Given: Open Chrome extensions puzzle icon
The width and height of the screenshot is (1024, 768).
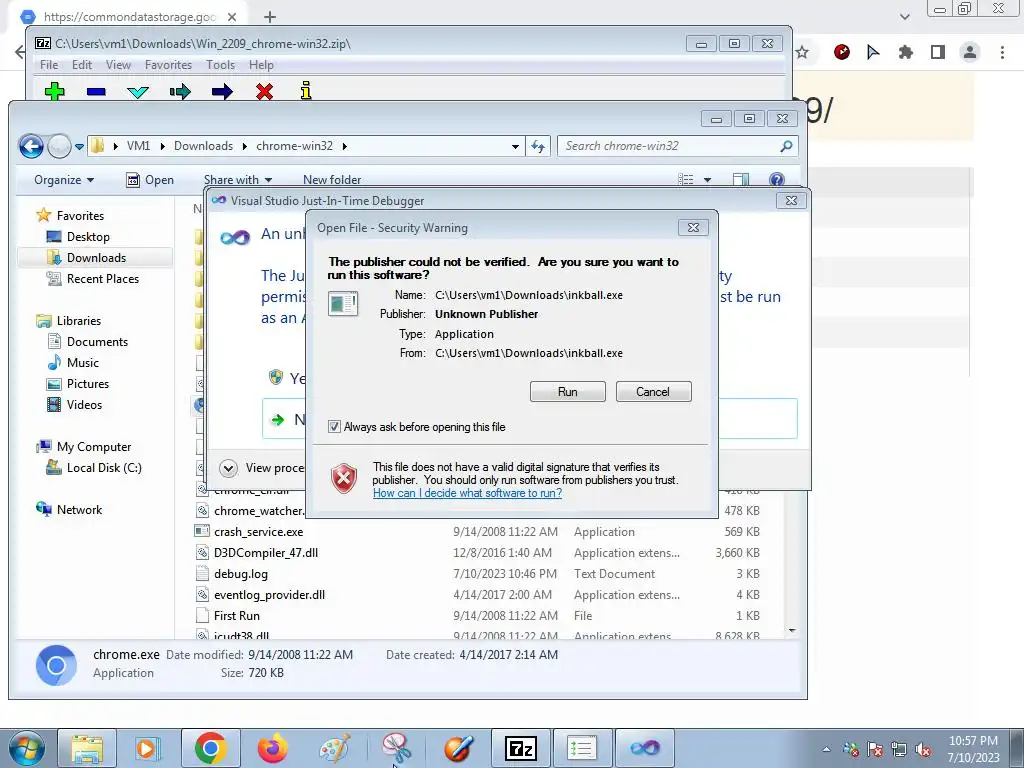Looking at the screenshot, I should (905, 52).
